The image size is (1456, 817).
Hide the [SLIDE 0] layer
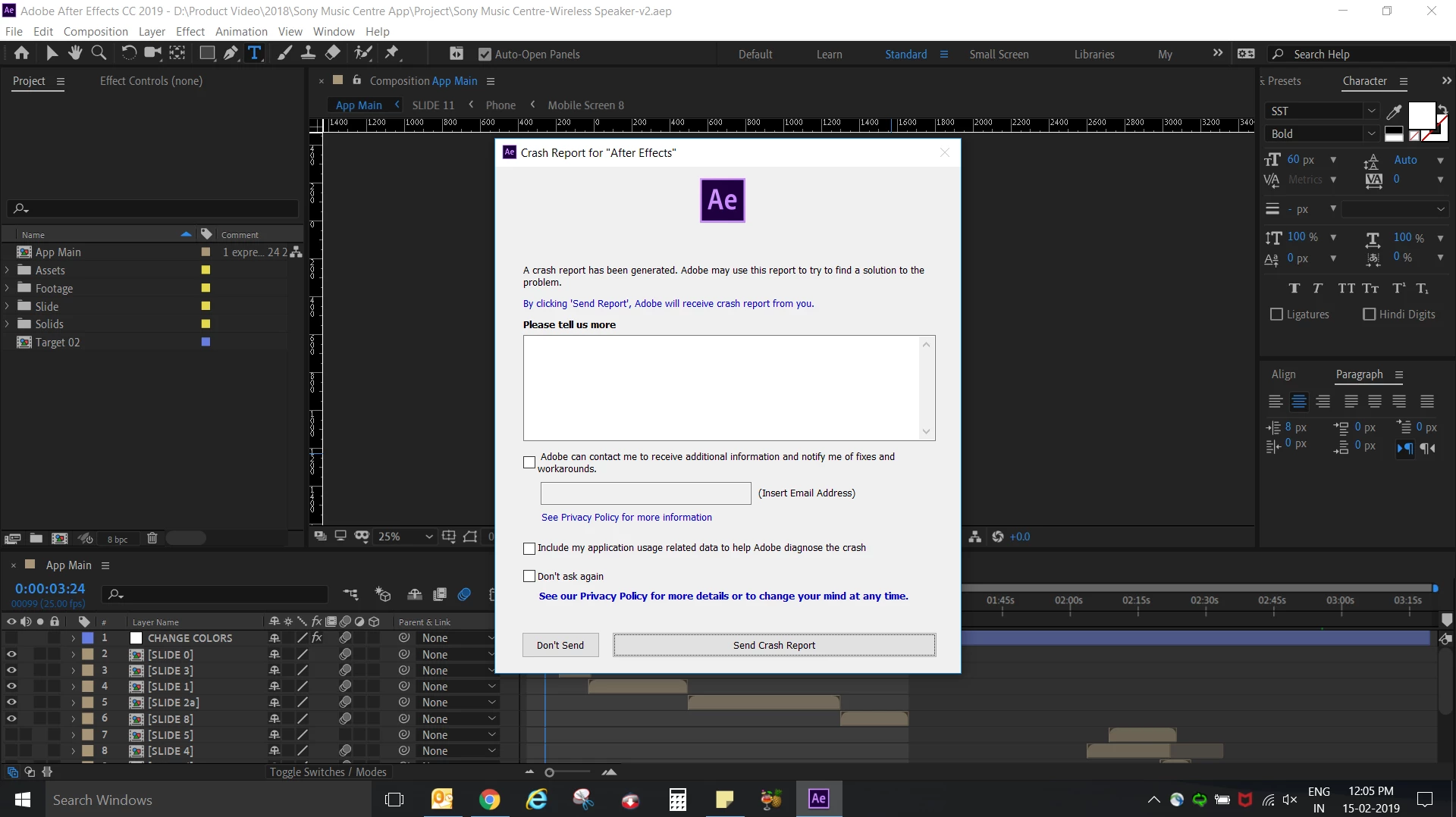[11, 655]
